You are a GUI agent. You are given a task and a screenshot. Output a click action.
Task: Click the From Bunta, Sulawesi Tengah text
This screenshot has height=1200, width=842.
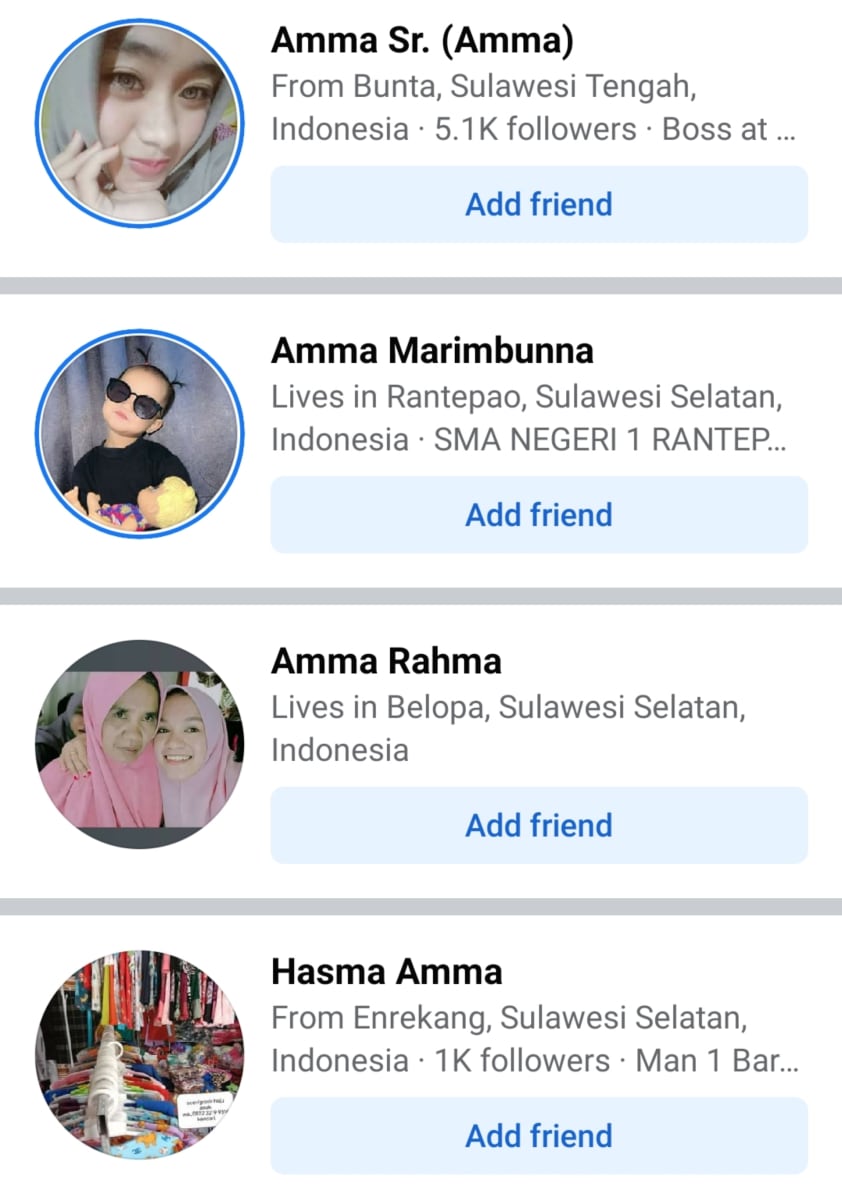(484, 87)
